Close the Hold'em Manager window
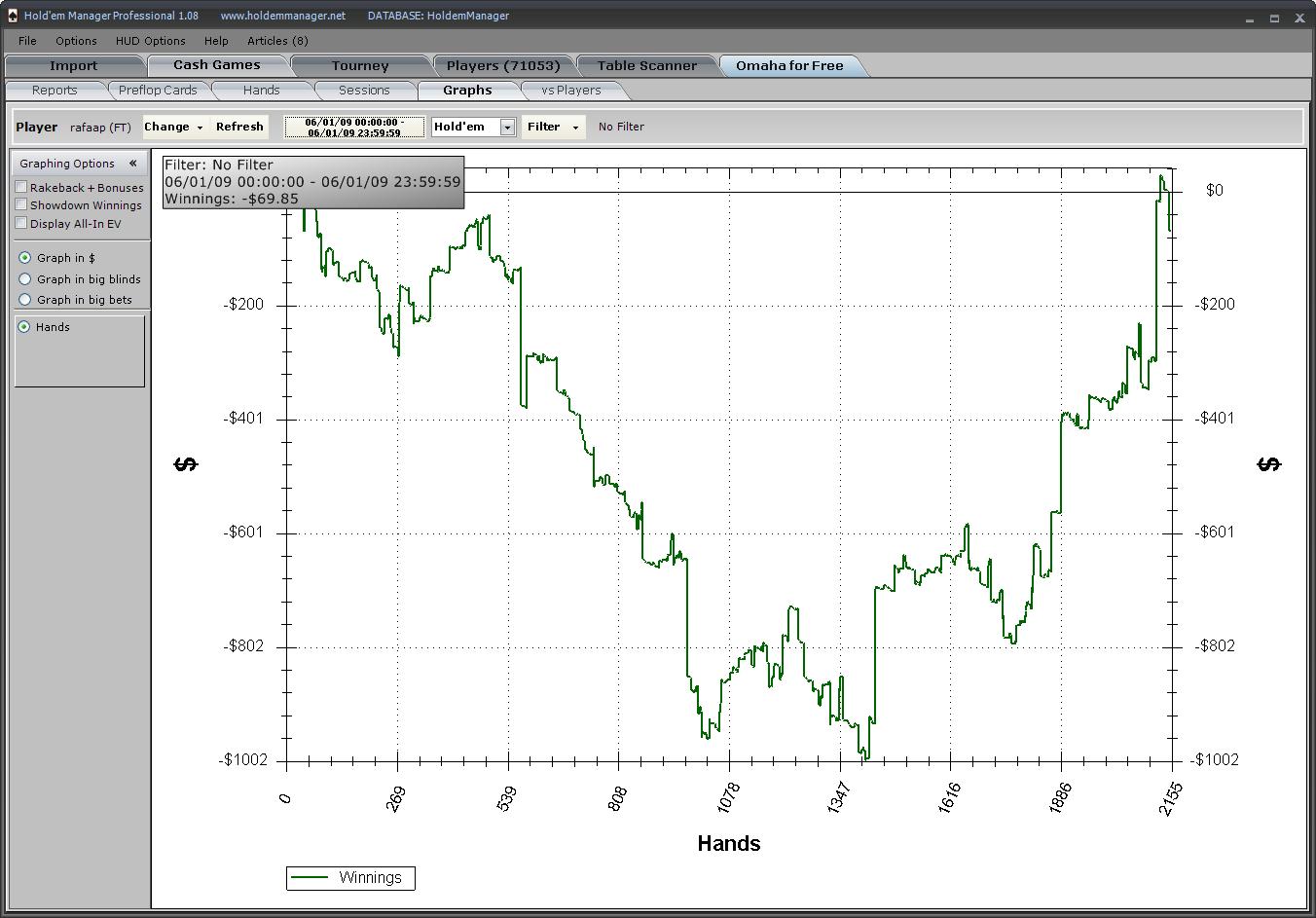Viewport: 1316px width, 918px height. [x=1299, y=18]
